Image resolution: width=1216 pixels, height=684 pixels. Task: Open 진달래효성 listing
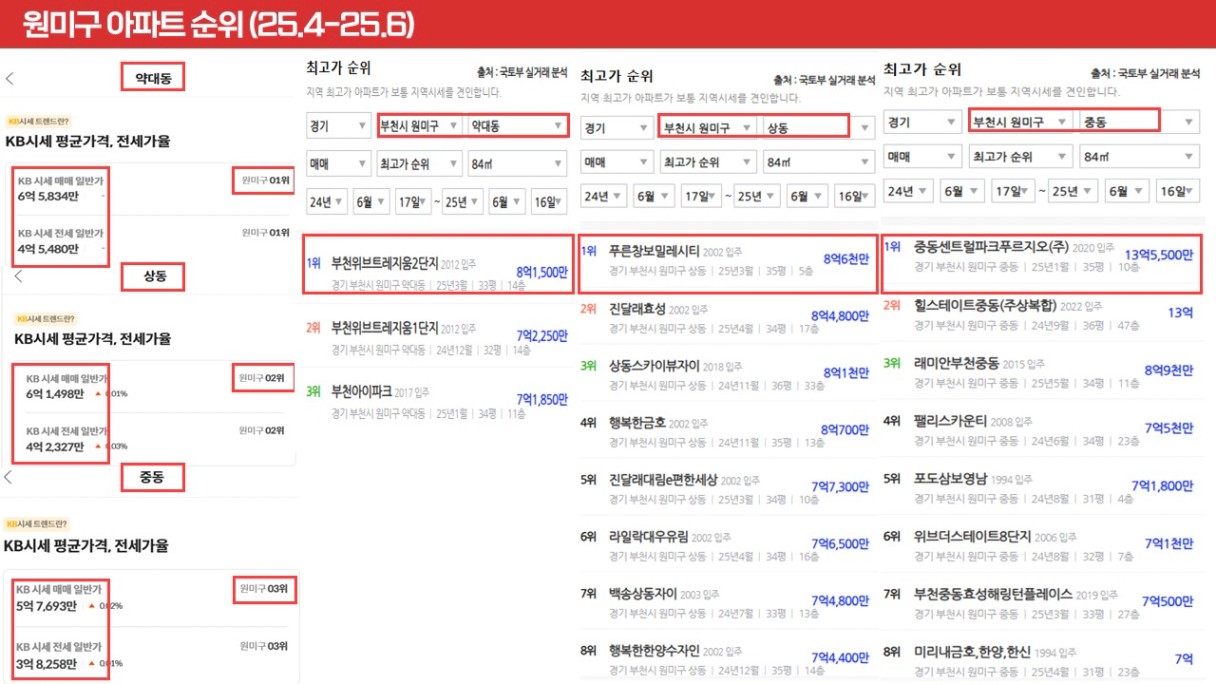pyautogui.click(x=727, y=316)
